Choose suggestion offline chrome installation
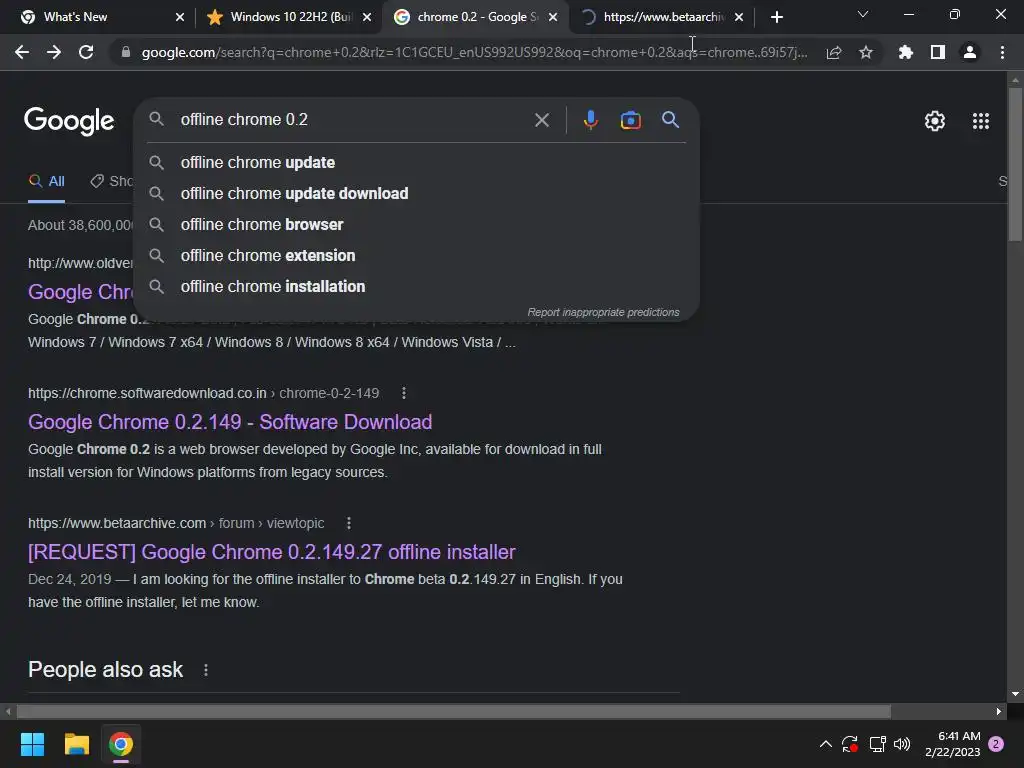The height and width of the screenshot is (768, 1024). [x=416, y=287]
